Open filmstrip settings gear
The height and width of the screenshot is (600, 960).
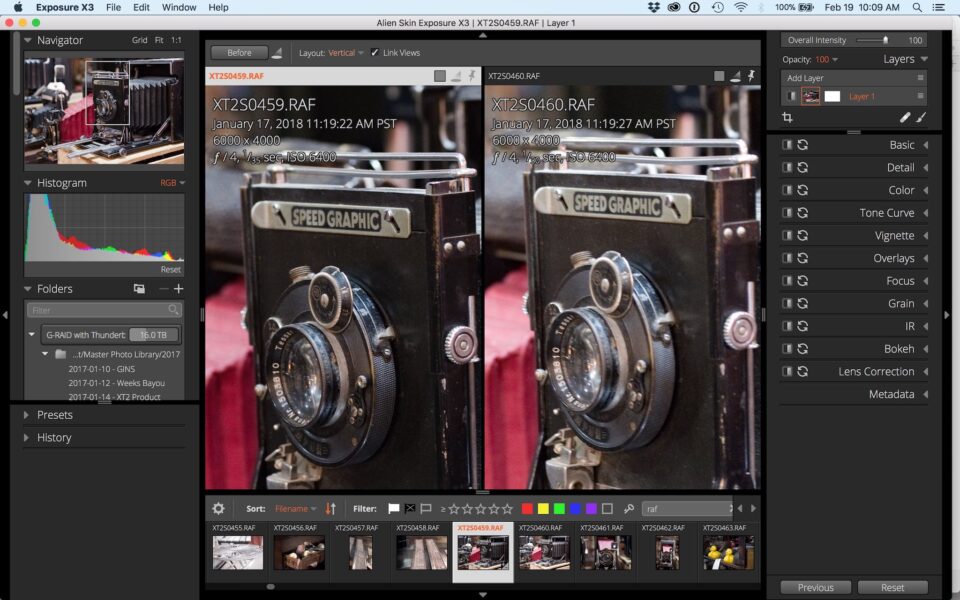coord(219,508)
